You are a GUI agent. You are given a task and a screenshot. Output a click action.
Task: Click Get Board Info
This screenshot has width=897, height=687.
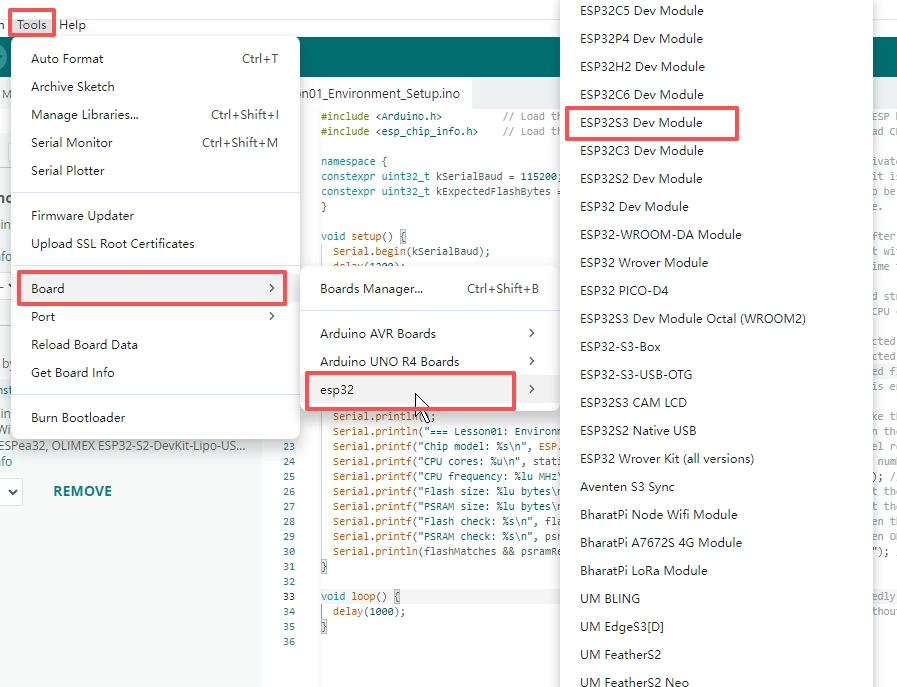[155, 372]
